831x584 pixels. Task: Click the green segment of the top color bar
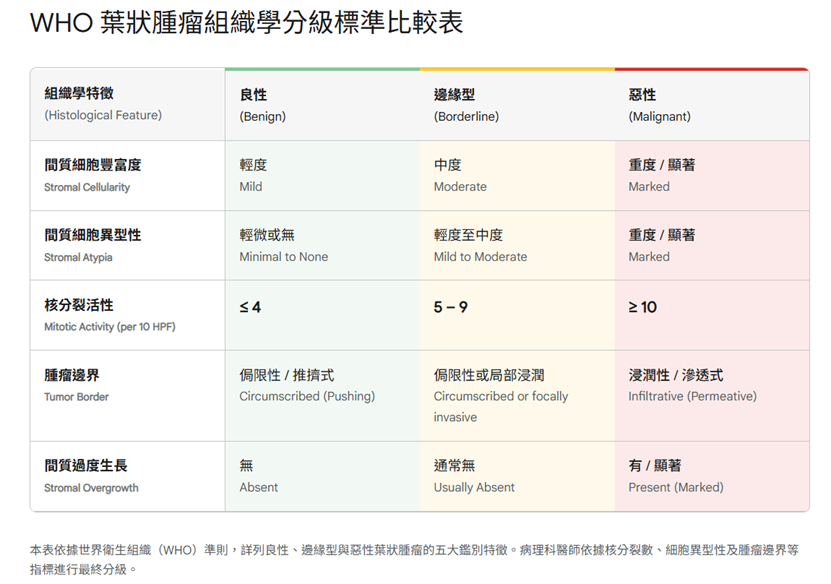[x=320, y=70]
